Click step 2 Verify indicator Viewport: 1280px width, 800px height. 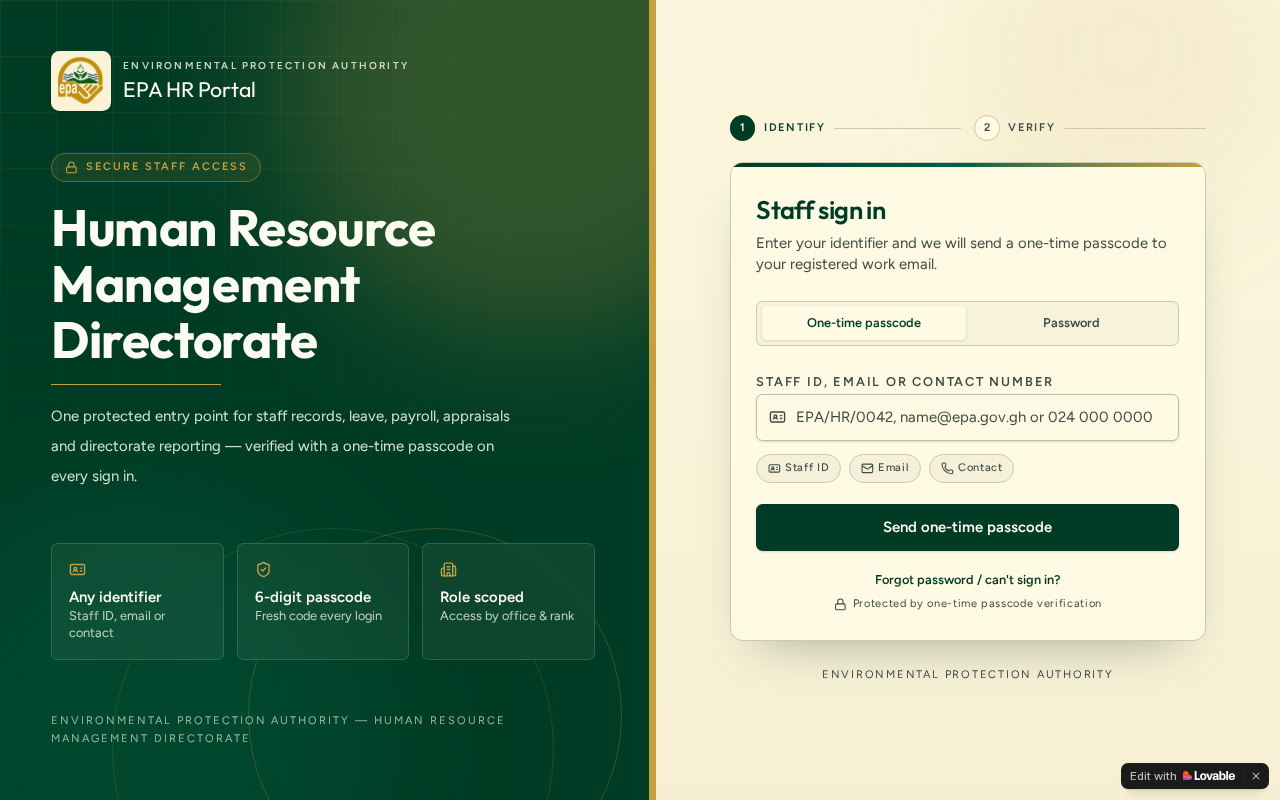[1015, 128]
